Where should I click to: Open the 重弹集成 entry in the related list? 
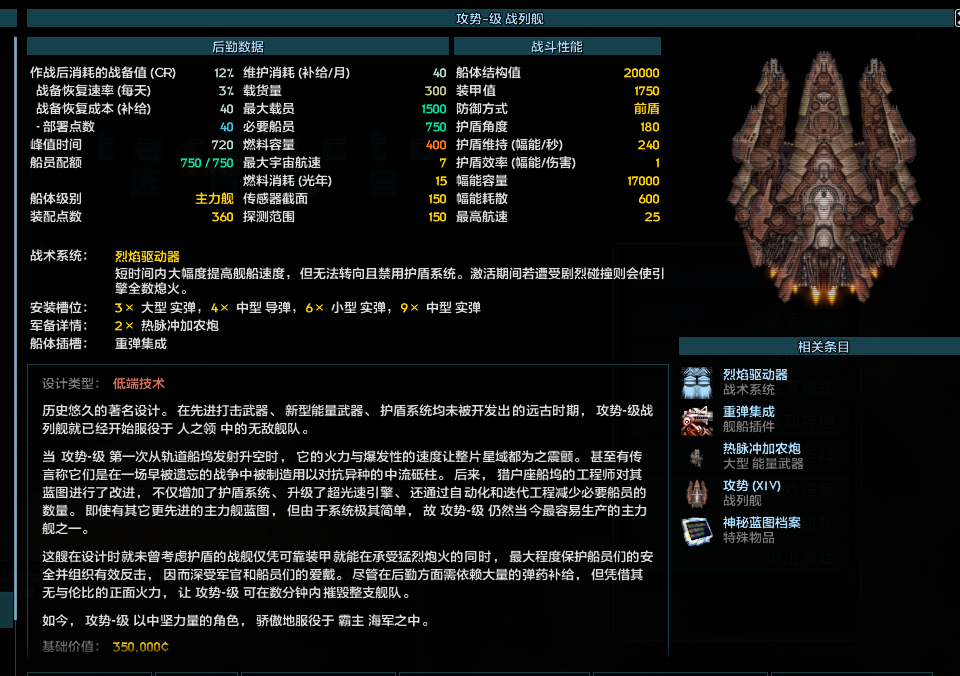click(748, 412)
